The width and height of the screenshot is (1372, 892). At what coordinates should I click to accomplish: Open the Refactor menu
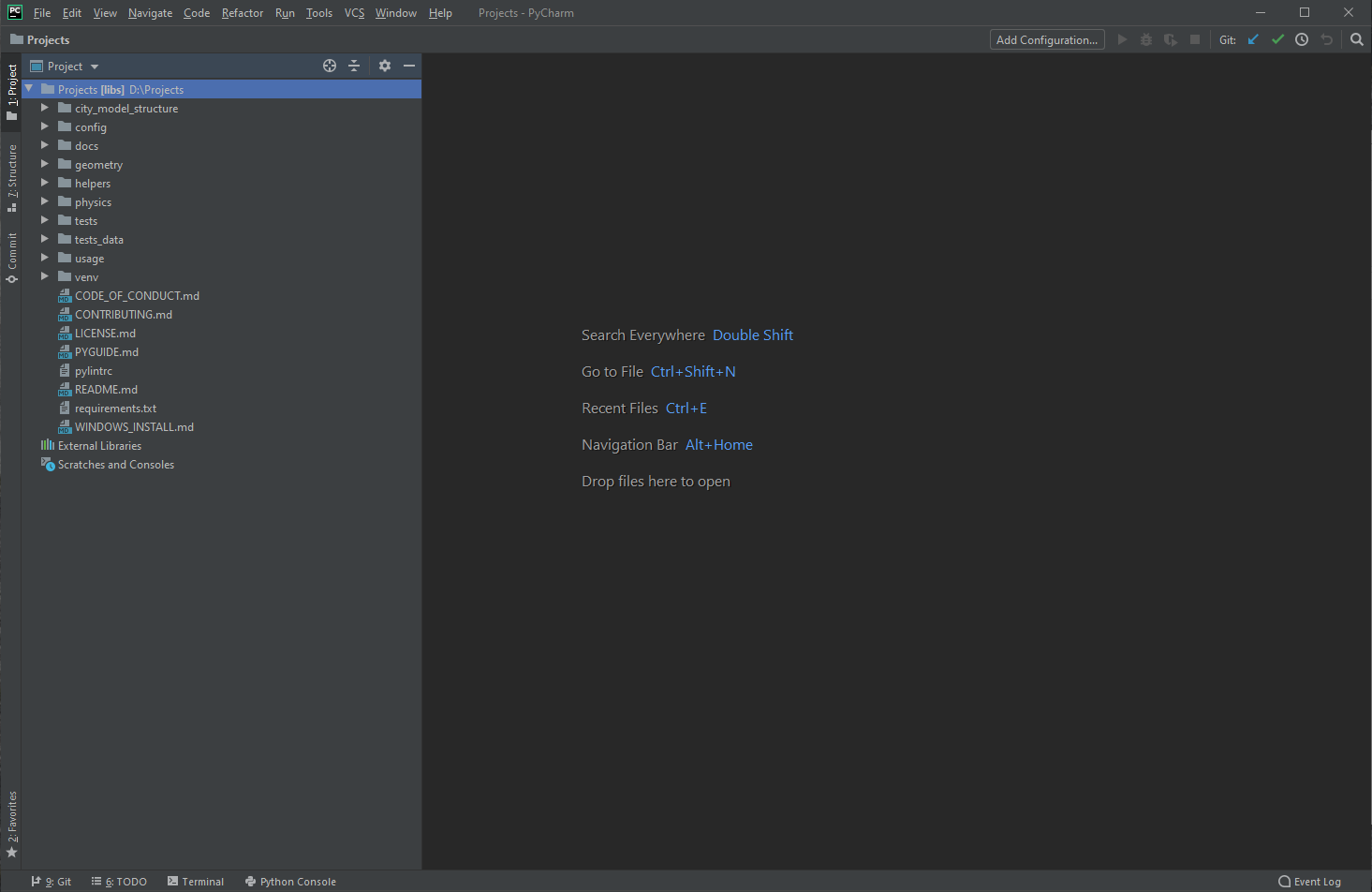tap(243, 13)
